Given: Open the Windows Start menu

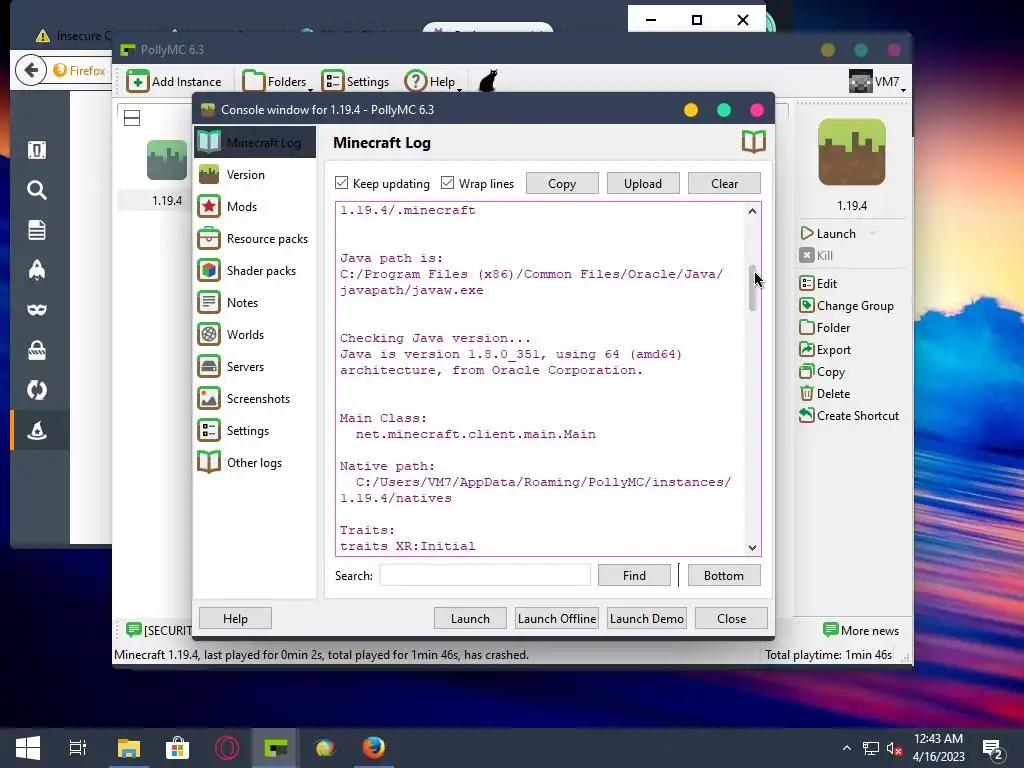Looking at the screenshot, I should click(27, 748).
